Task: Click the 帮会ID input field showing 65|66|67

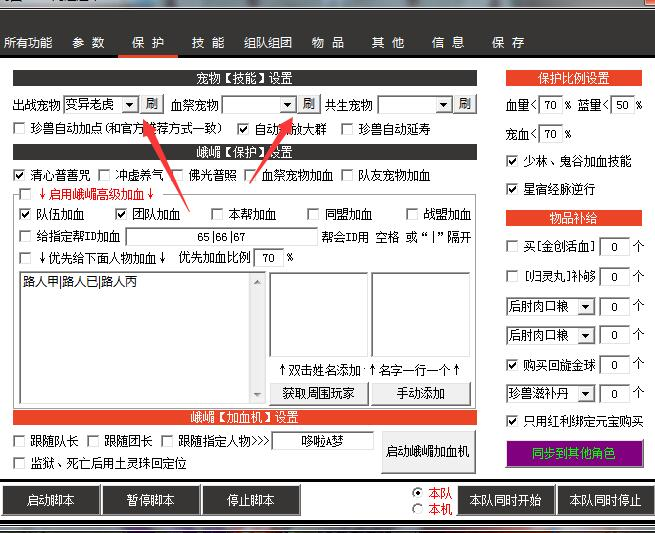Action: pyautogui.click(x=220, y=237)
